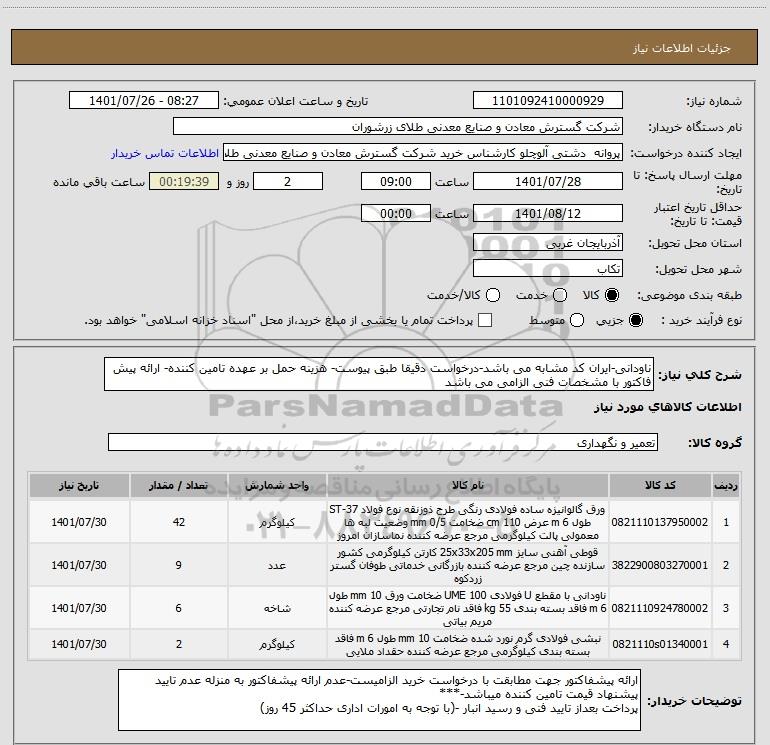Select the کالا/خدمت radio button
770x745 pixels.
coord(493,295)
